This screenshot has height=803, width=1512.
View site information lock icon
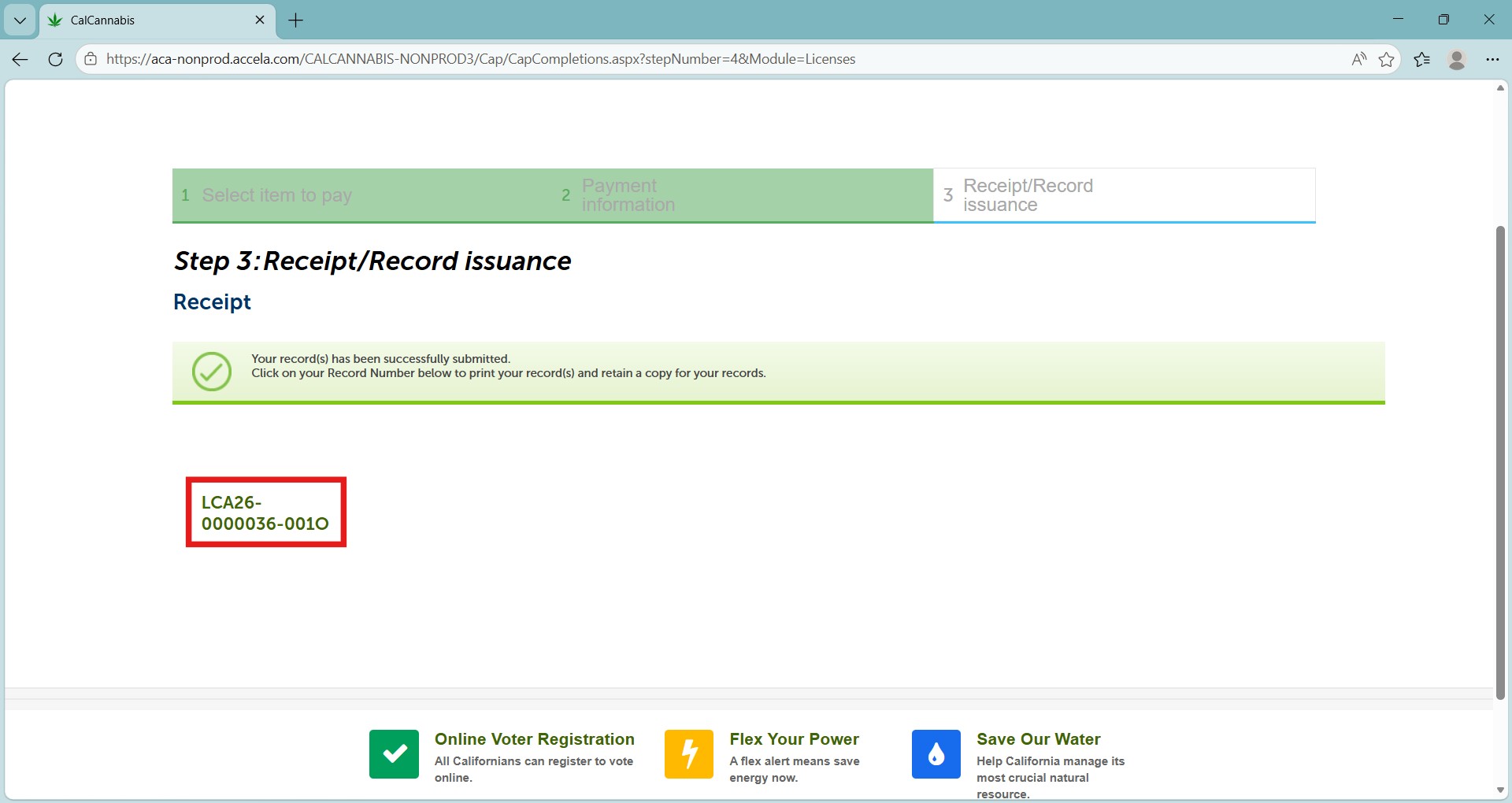[x=91, y=59]
